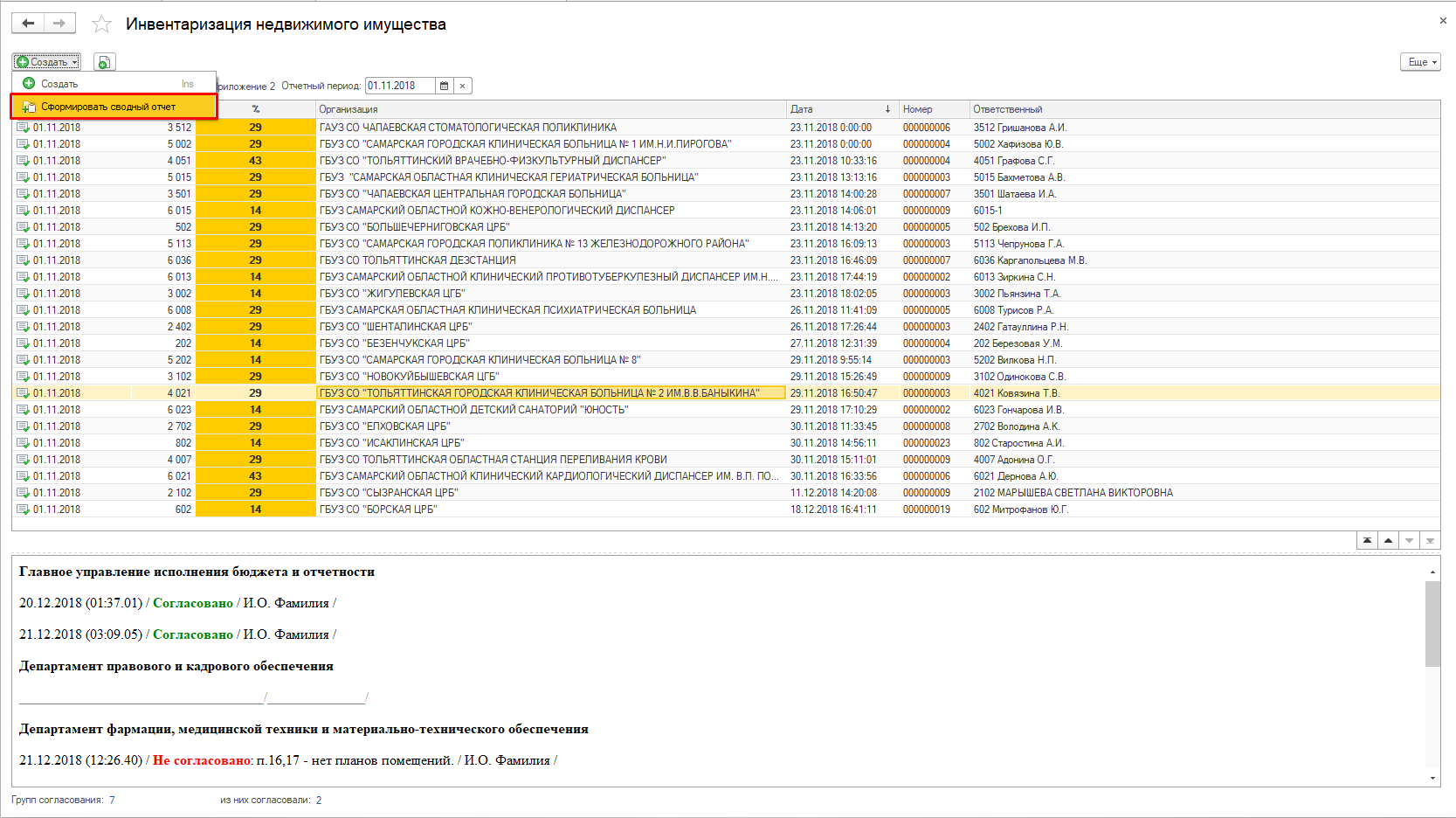Expand the Создать dropdown button
Viewport: 1456px width, 818px height.
47,62
